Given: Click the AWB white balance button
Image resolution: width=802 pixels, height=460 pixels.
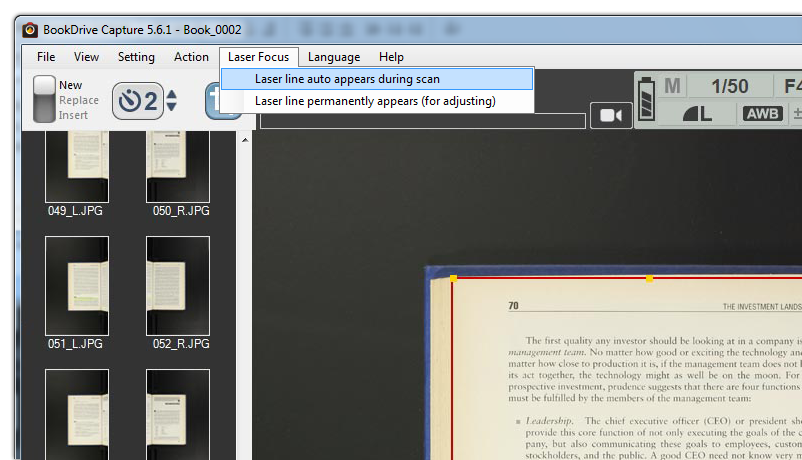Looking at the screenshot, I should point(763,114).
